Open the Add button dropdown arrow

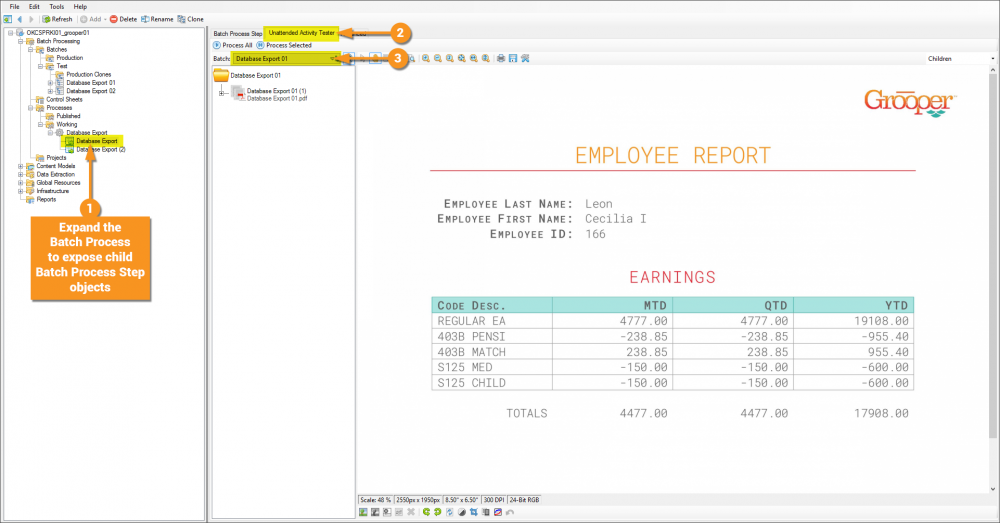pos(105,19)
